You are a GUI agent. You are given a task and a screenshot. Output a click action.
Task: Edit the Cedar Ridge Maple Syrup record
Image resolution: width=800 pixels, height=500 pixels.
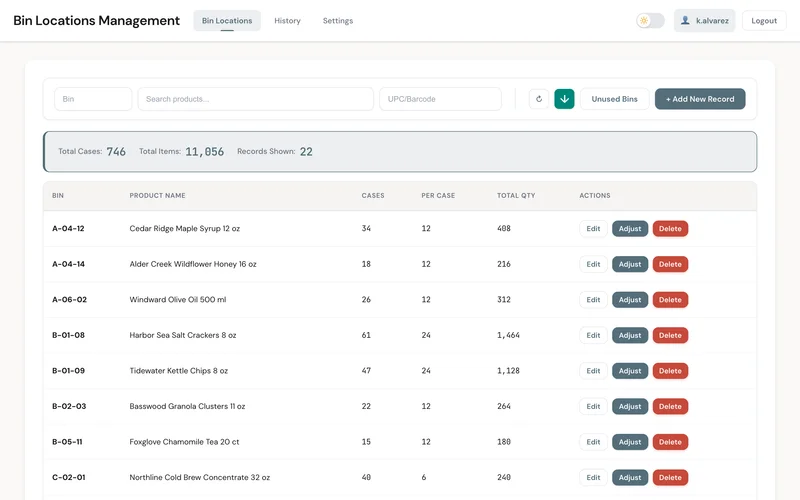tap(593, 229)
